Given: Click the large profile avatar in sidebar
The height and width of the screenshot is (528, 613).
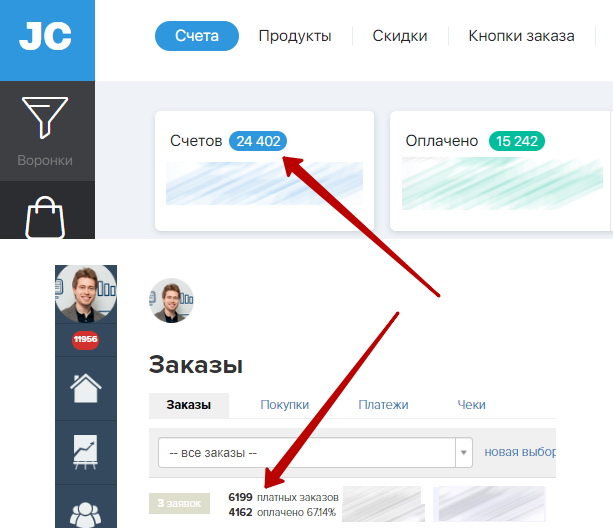Looking at the screenshot, I should pyautogui.click(x=86, y=293).
